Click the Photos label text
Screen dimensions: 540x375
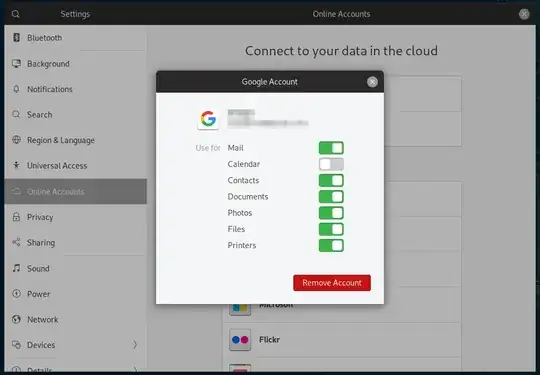(240, 213)
